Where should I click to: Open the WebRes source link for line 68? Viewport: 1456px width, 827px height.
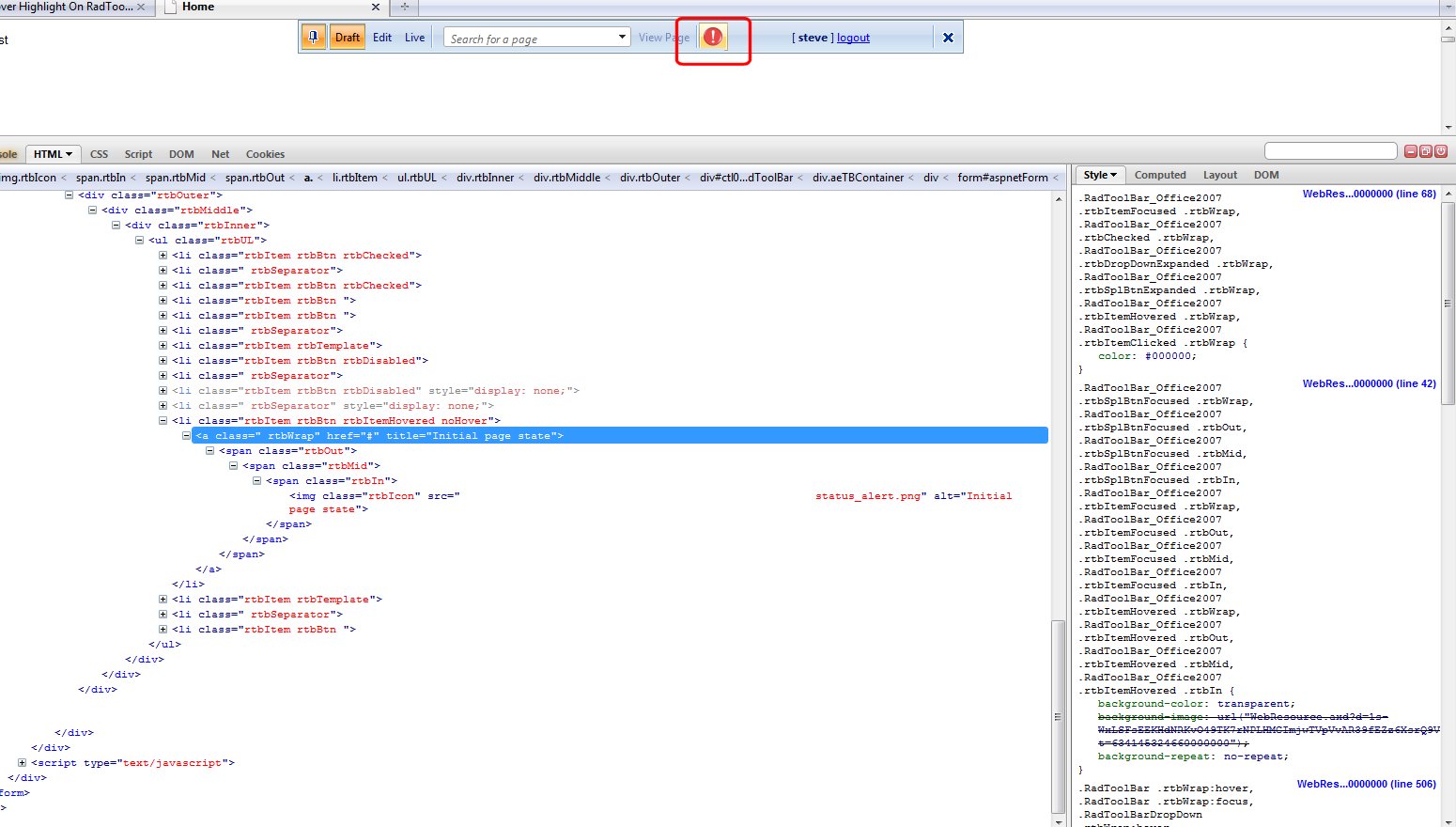1370,194
